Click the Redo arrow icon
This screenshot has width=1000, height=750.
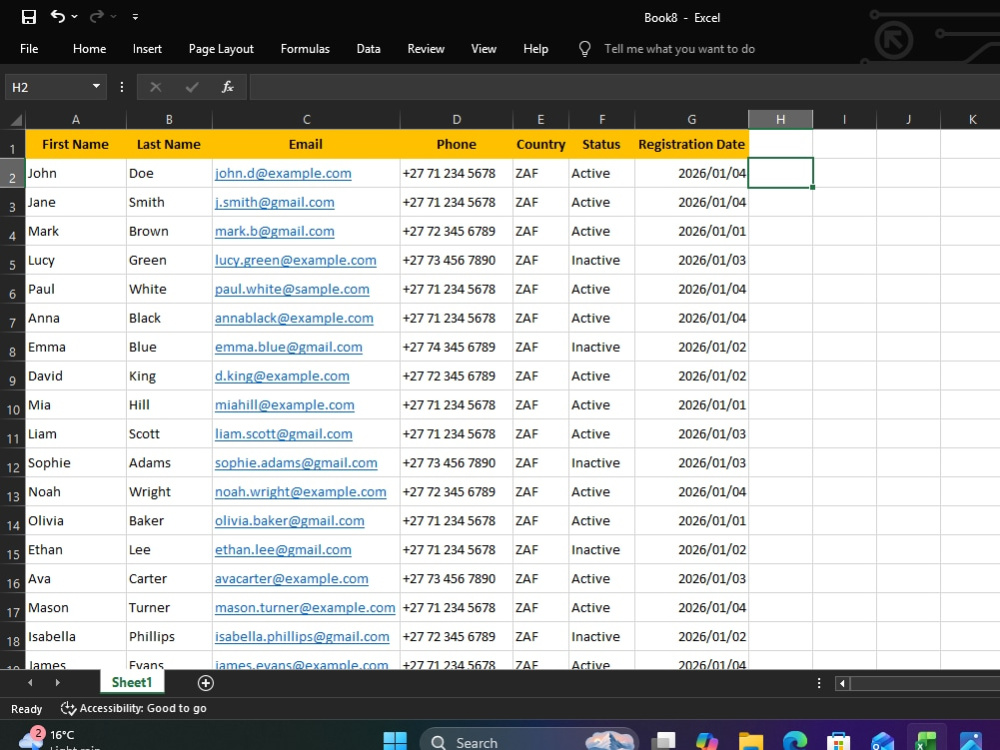96,17
